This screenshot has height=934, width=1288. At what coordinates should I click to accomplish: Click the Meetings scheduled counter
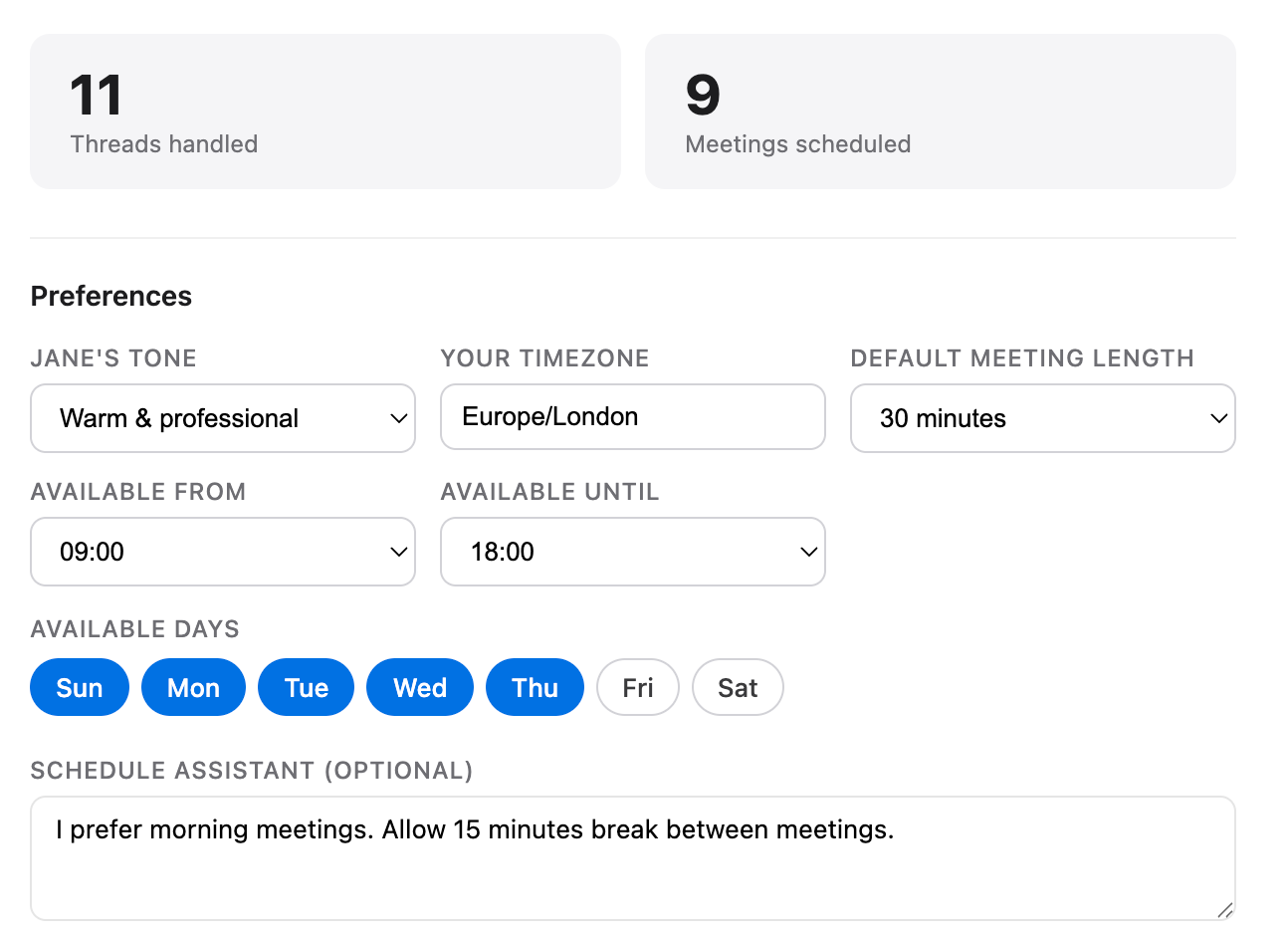click(x=940, y=111)
